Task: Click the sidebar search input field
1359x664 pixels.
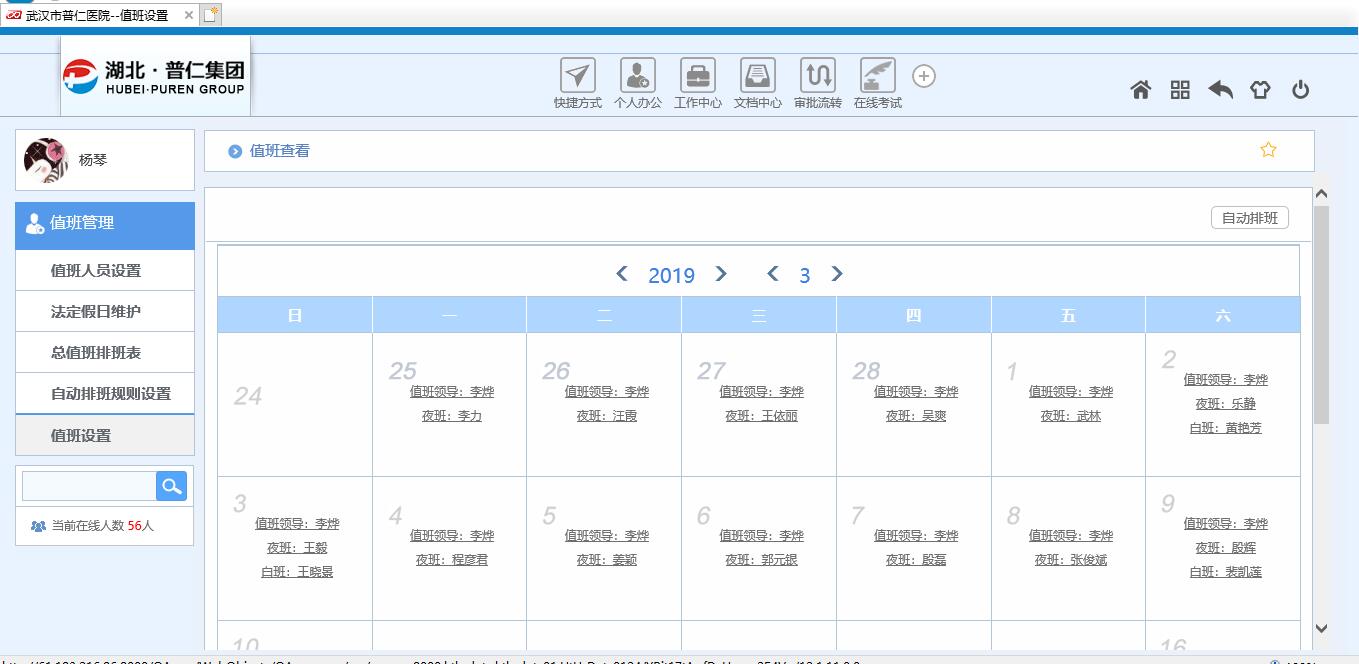Action: coord(89,487)
